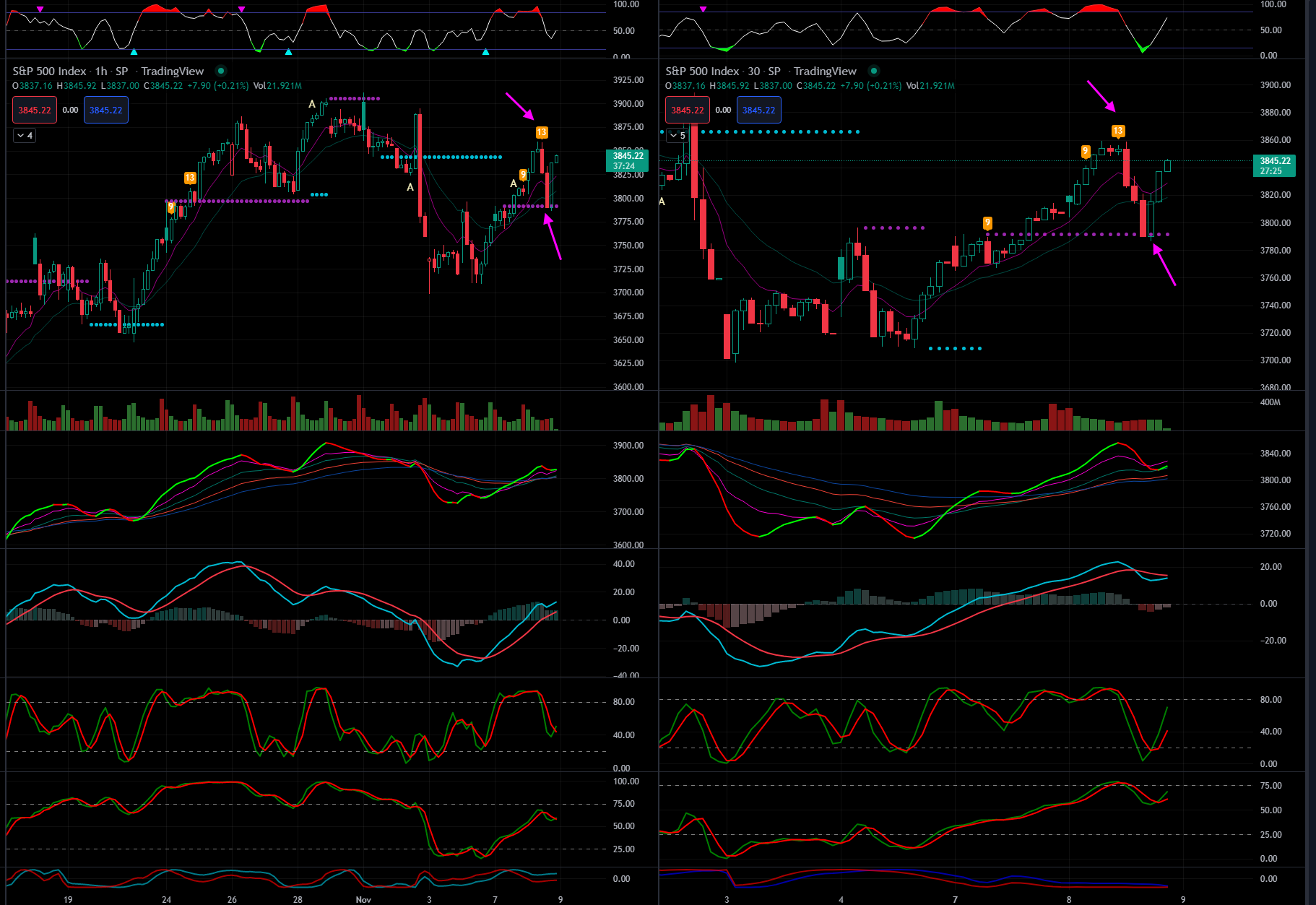Select the upward magenta arrow on 30-minute chart
Screen dimensions: 1316x905
tap(1164, 265)
